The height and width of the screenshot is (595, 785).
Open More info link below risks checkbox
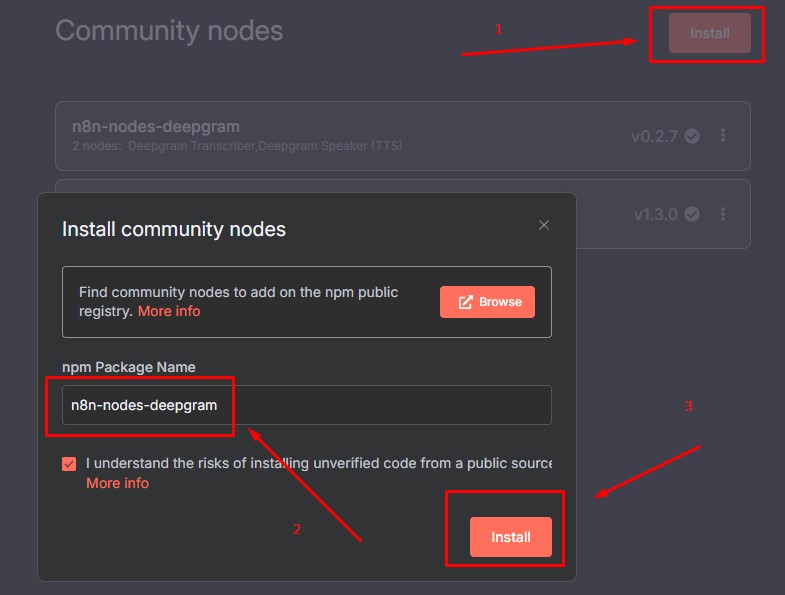coord(118,483)
